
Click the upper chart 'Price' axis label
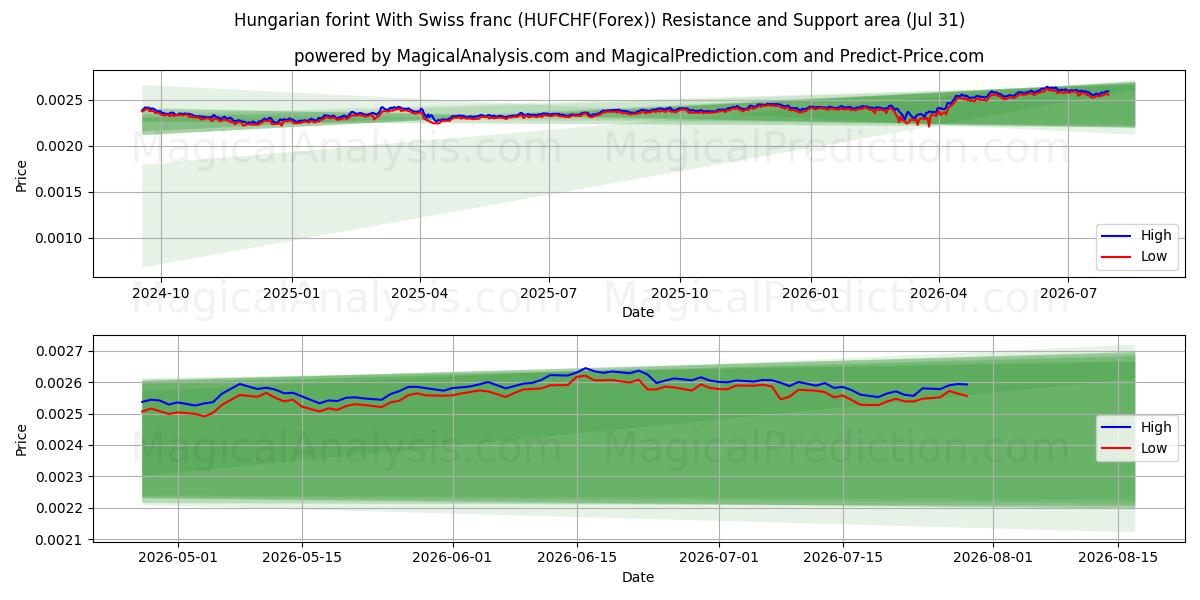coord(22,173)
